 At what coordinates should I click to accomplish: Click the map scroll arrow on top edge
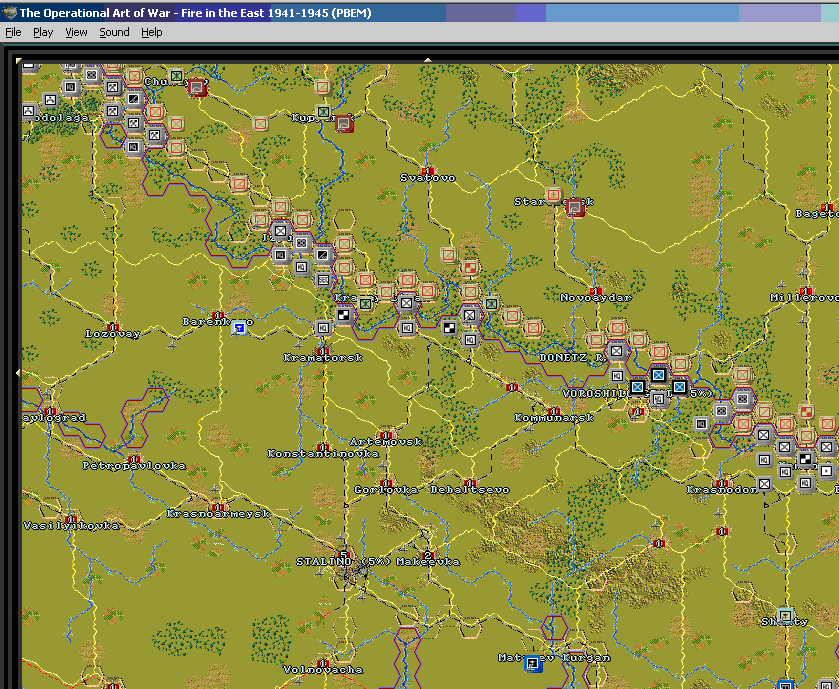427,60
